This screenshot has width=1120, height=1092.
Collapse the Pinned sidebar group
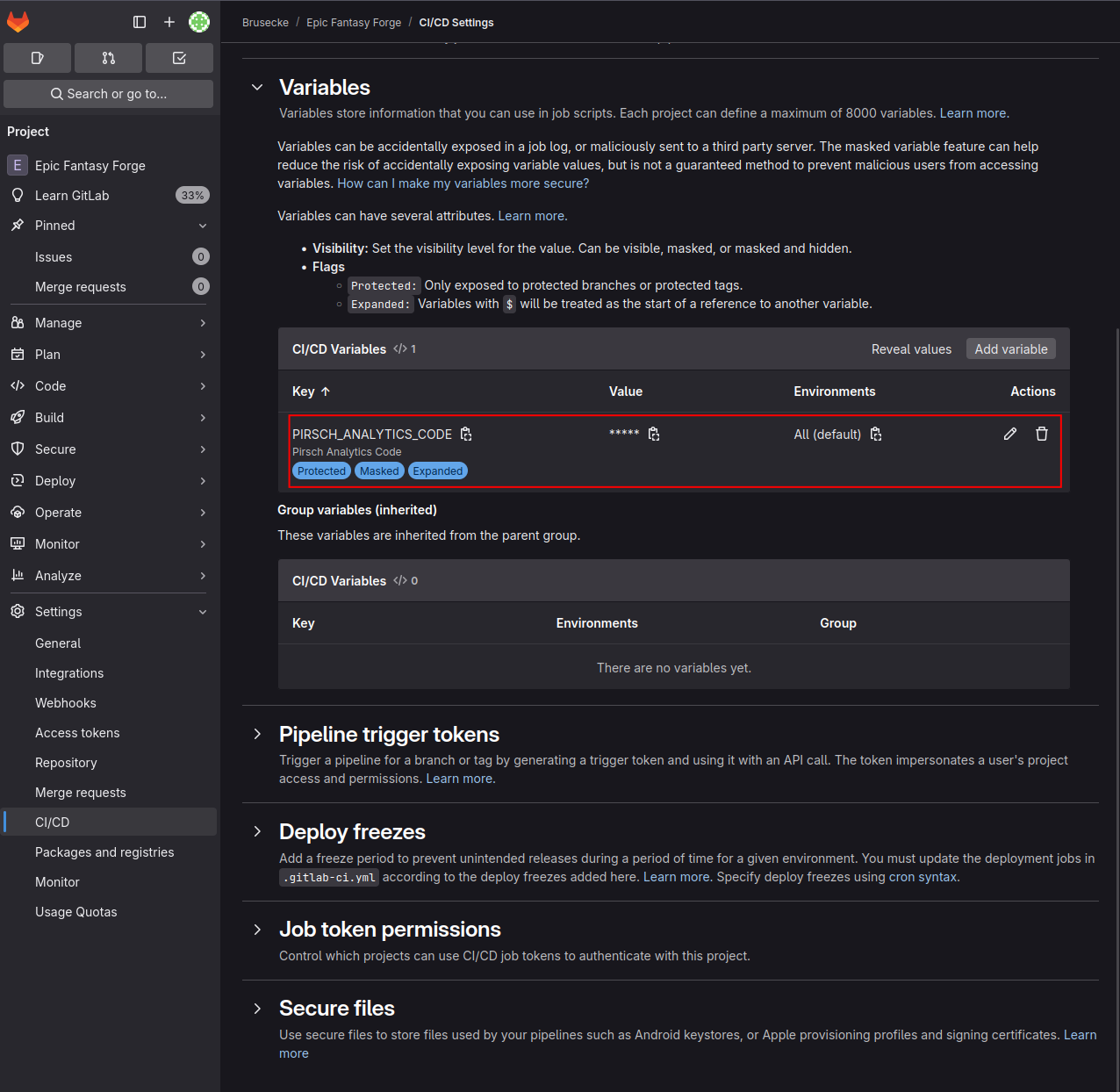click(203, 226)
